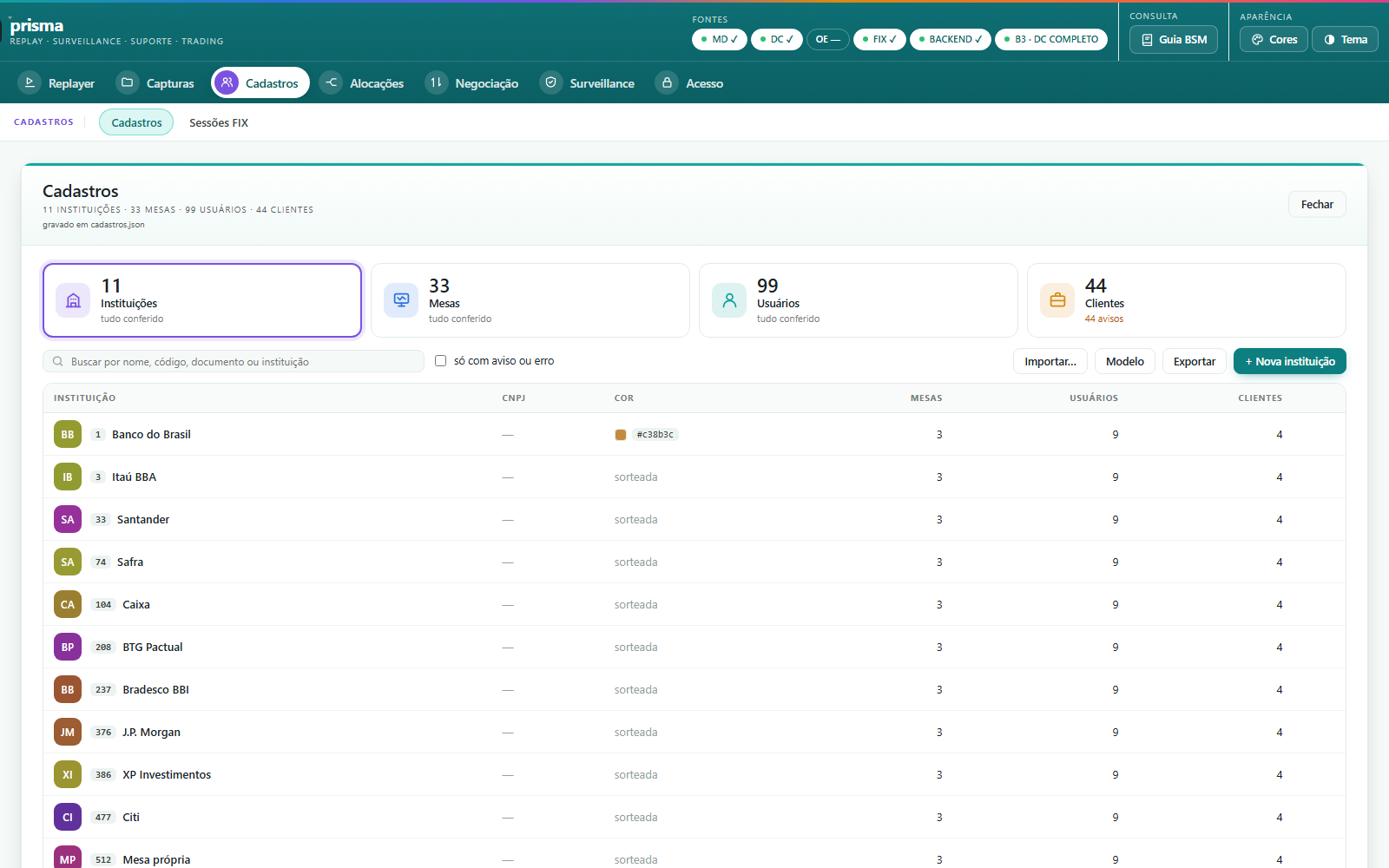Toggle the FIX source pill
This screenshot has width=1389, height=868.
[x=879, y=39]
